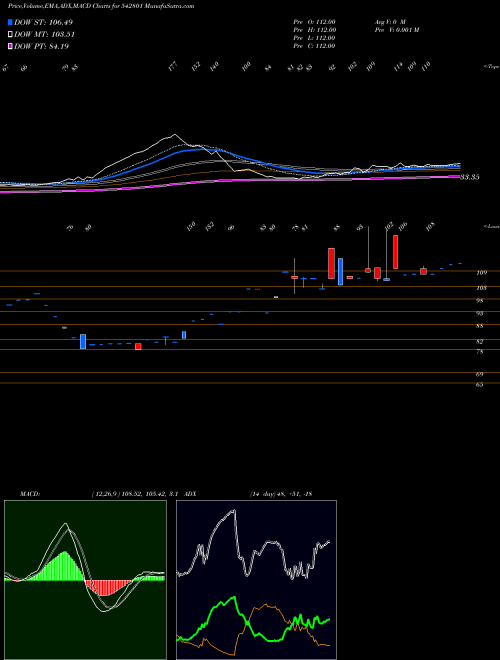Click the 'Pre L: 112.00' value
The height and width of the screenshot is (660, 500).
pos(314,38)
